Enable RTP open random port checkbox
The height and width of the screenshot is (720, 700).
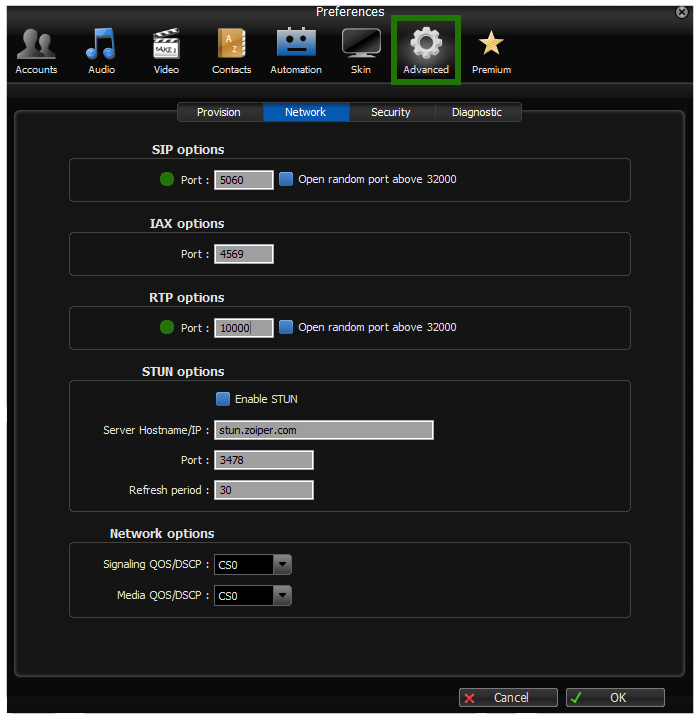286,328
